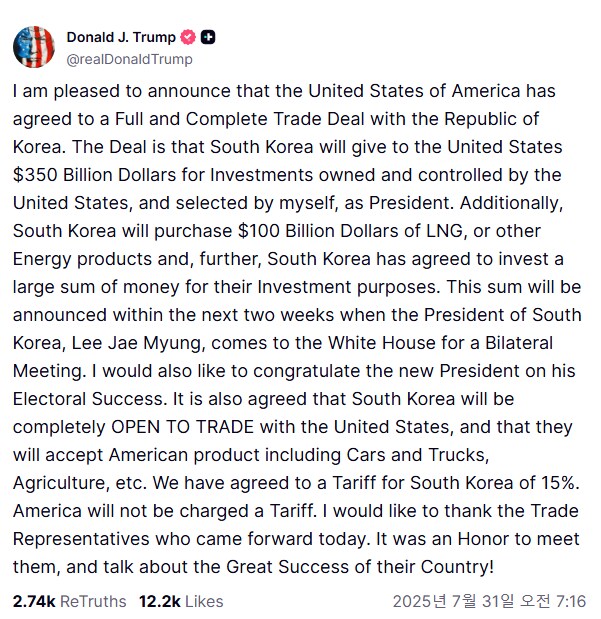This screenshot has width=601, height=619.
Task: Click the "Electoral Success" phrase
Action: pos(88,399)
